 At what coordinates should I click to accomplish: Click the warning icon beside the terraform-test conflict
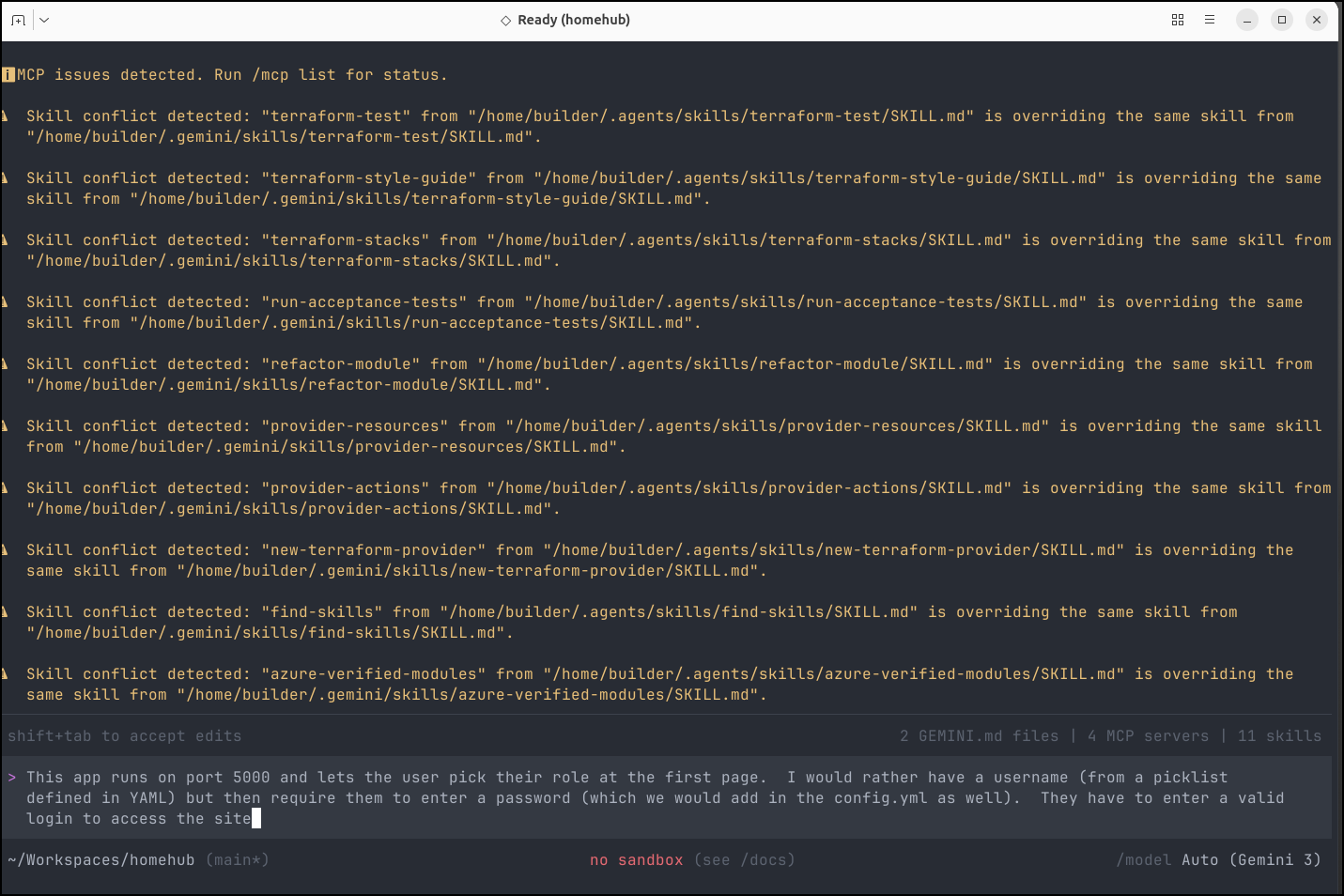[x=6, y=116]
